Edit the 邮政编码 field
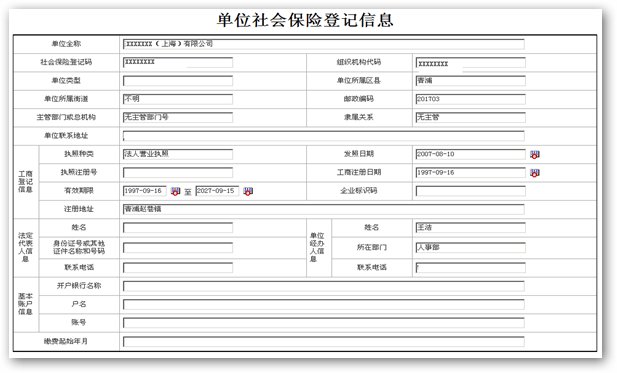This screenshot has width=617, height=373. pyautogui.click(x=471, y=99)
